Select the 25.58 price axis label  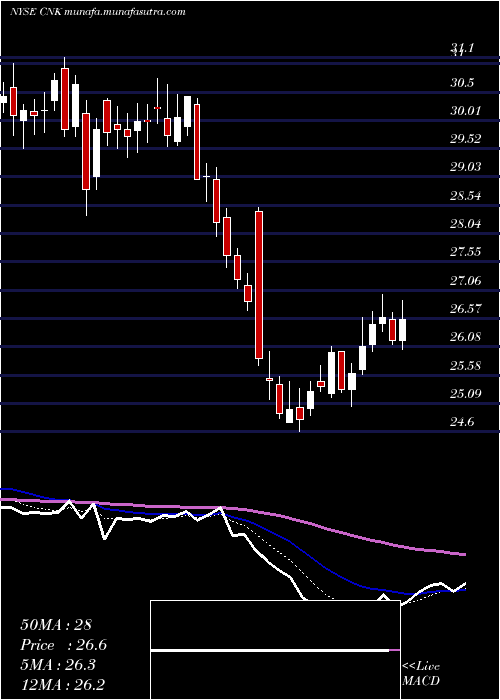point(466,366)
